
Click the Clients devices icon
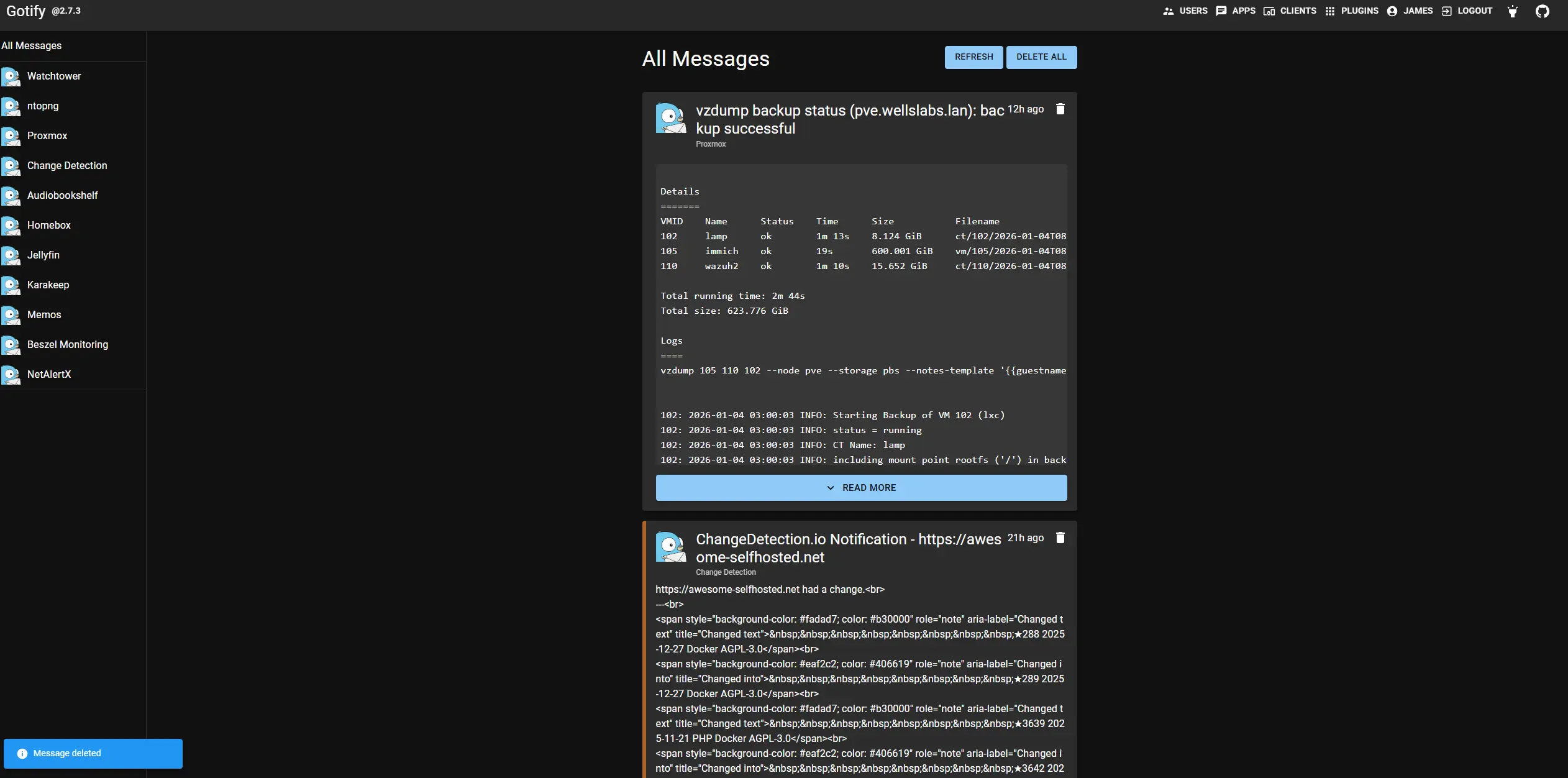pos(1269,11)
